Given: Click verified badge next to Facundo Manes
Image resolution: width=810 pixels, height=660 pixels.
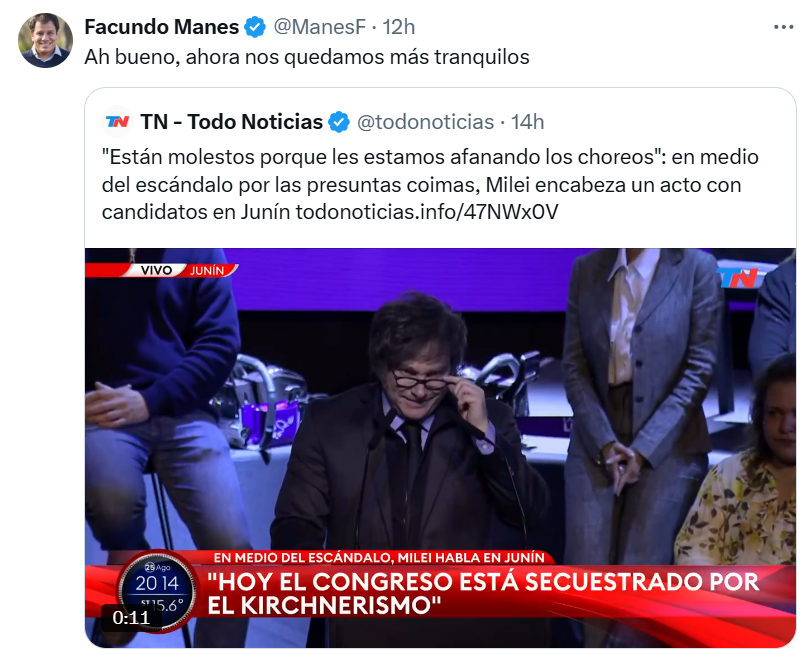Looking at the screenshot, I should 257,27.
